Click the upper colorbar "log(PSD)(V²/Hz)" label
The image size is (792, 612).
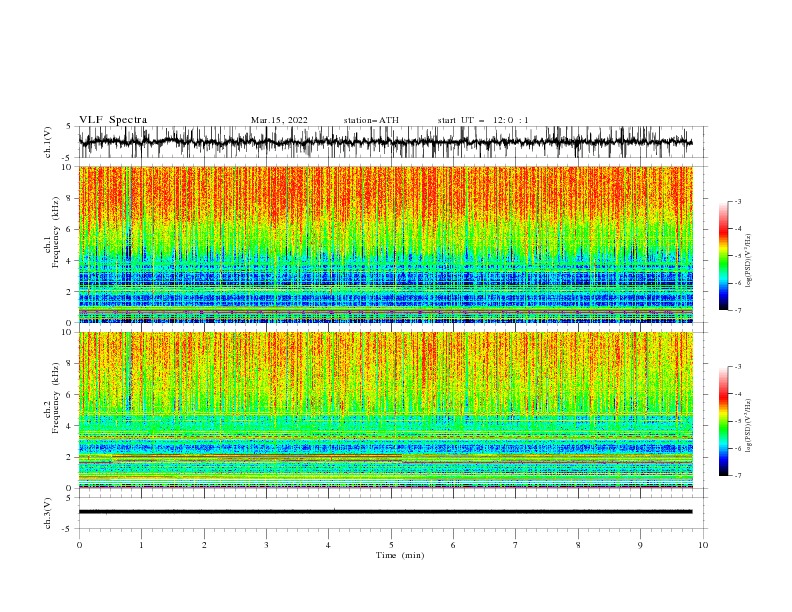pyautogui.click(x=749, y=261)
